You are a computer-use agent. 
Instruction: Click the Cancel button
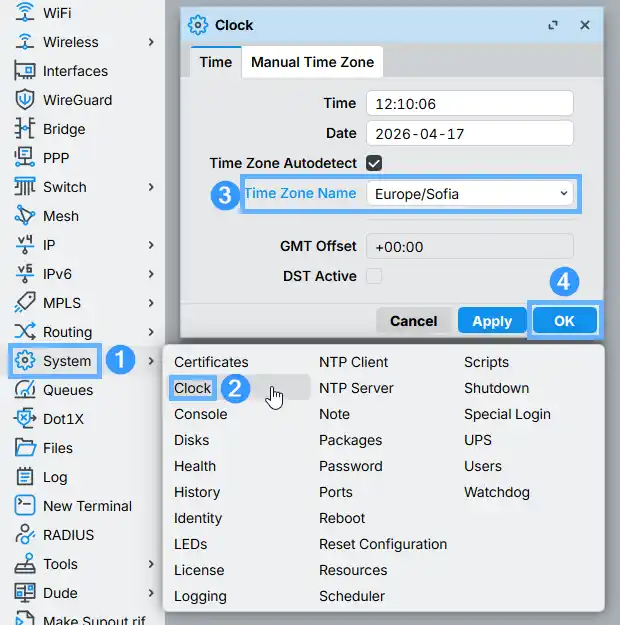[413, 321]
